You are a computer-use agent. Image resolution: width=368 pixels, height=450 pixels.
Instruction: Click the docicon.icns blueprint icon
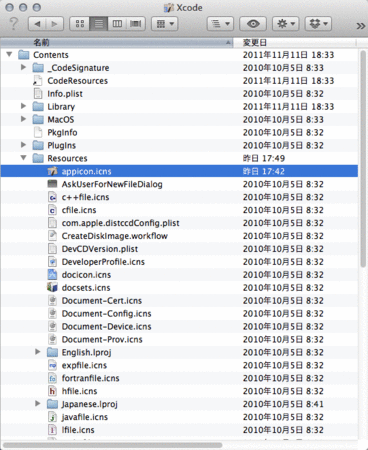[x=52, y=275]
